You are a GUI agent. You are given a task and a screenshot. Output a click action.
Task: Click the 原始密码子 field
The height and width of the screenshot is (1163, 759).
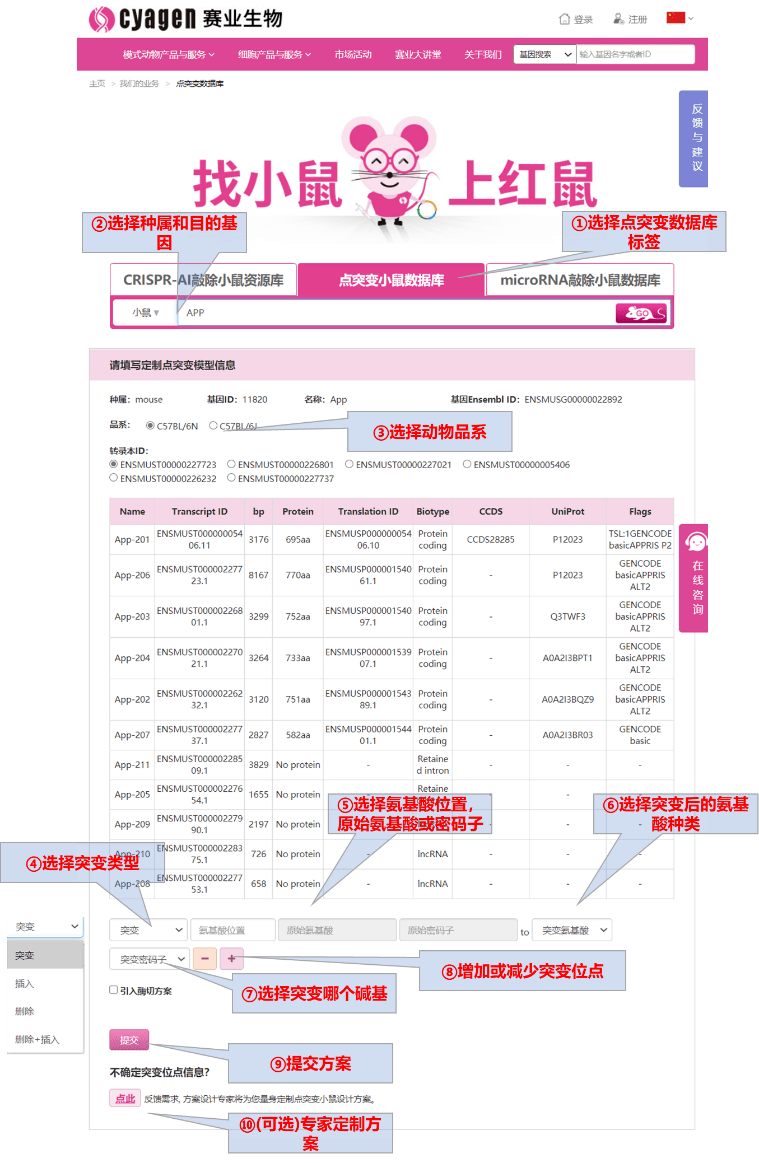click(458, 929)
